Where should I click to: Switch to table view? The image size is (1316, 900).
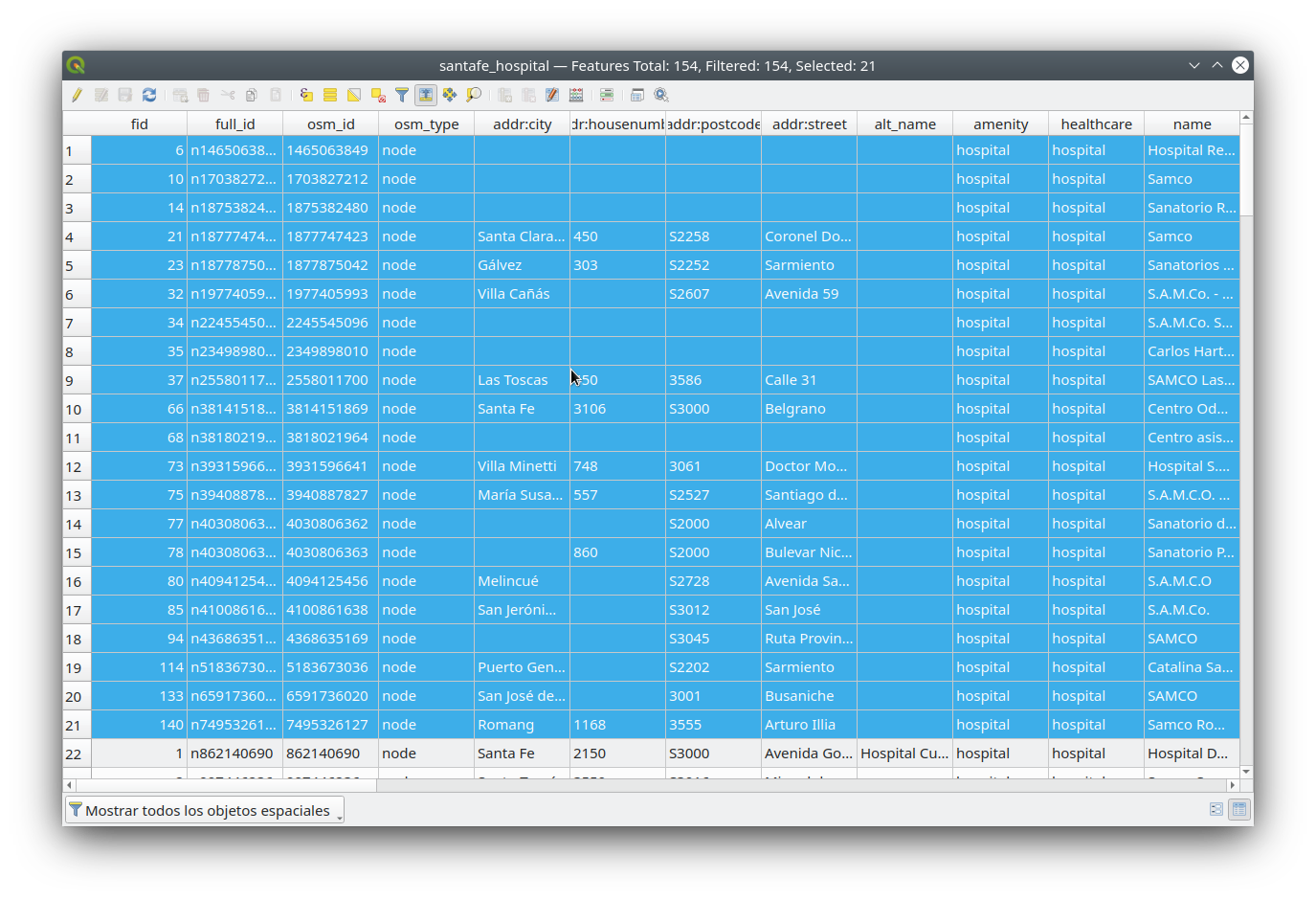(x=1239, y=809)
